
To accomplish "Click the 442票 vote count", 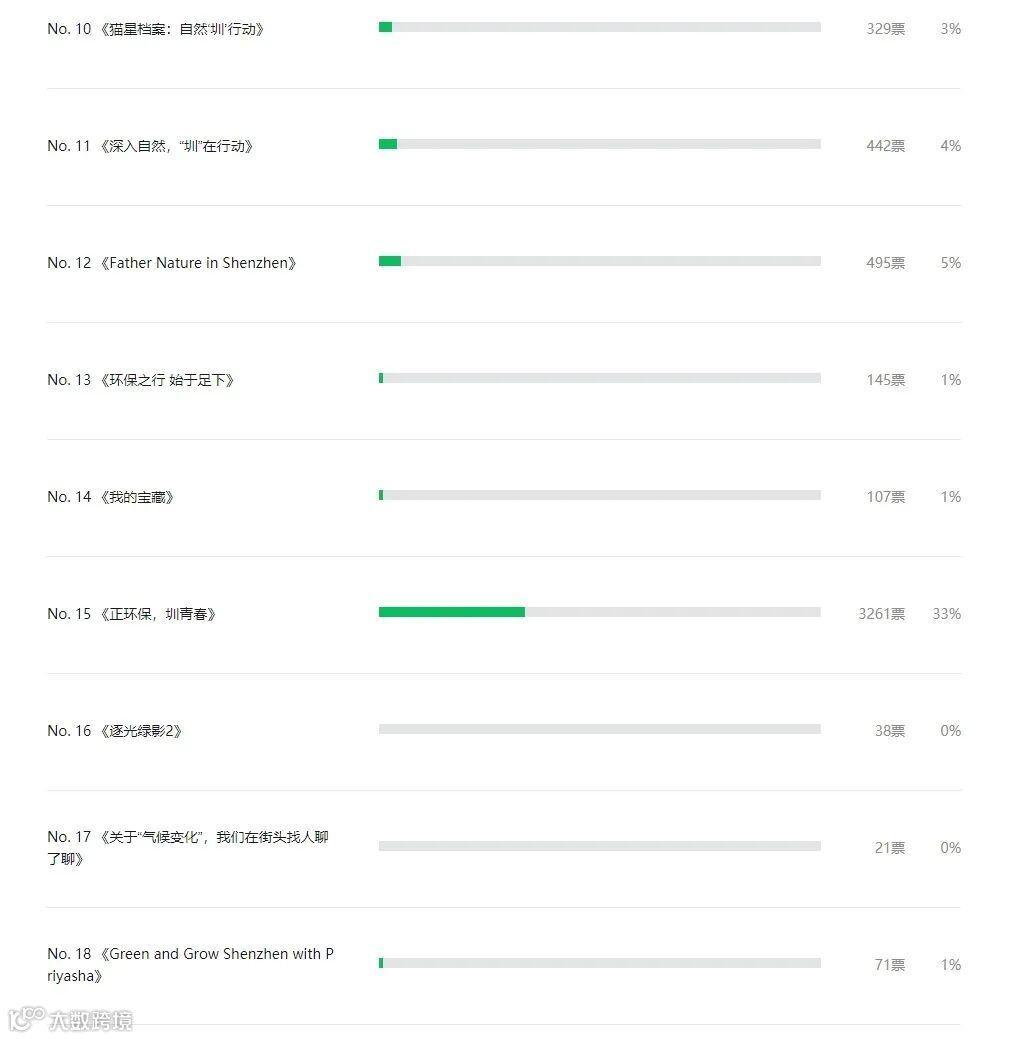I will [x=885, y=146].
